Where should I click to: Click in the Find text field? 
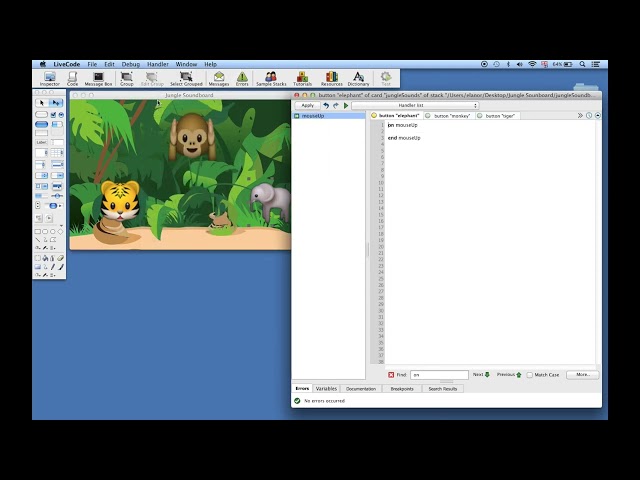(439, 375)
